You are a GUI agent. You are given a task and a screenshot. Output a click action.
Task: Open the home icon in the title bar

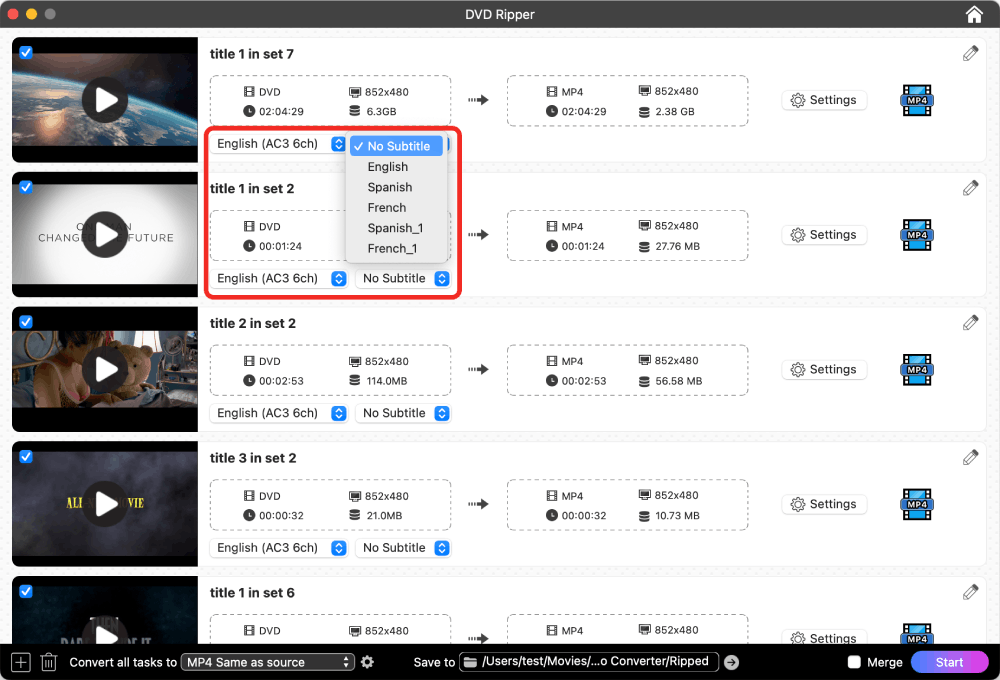point(973,14)
